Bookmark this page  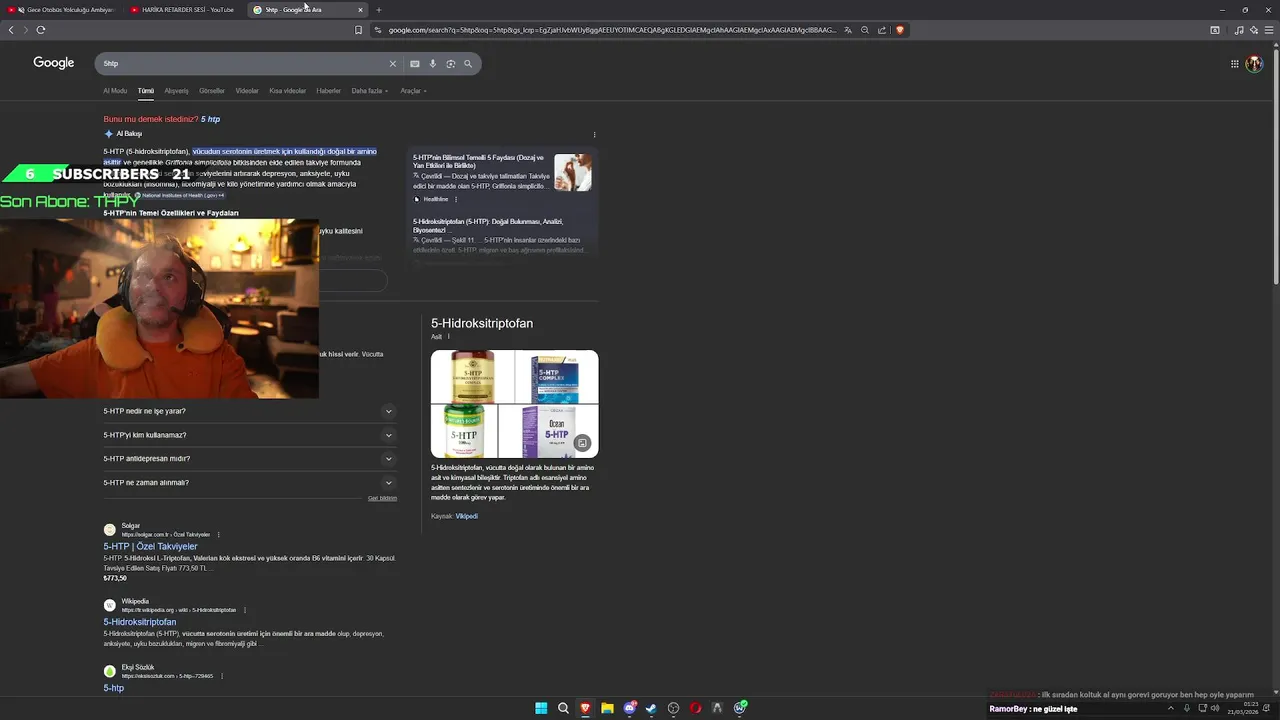click(x=358, y=30)
